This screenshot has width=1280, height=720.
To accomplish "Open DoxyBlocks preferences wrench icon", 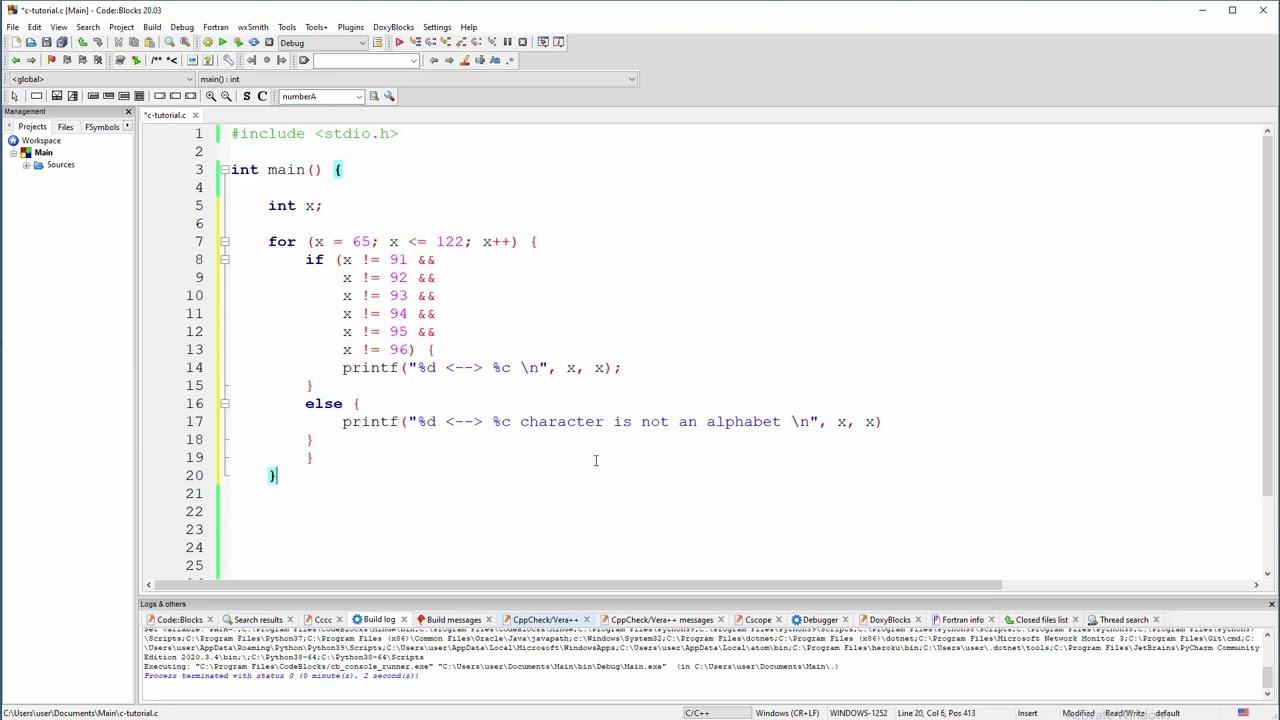I will 228,60.
